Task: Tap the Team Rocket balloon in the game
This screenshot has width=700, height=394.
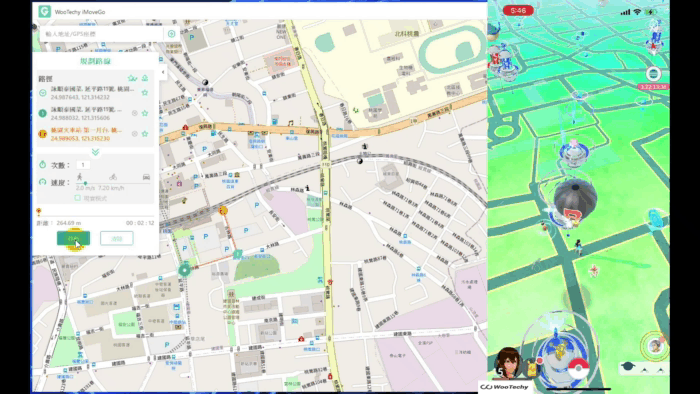Action: click(575, 200)
